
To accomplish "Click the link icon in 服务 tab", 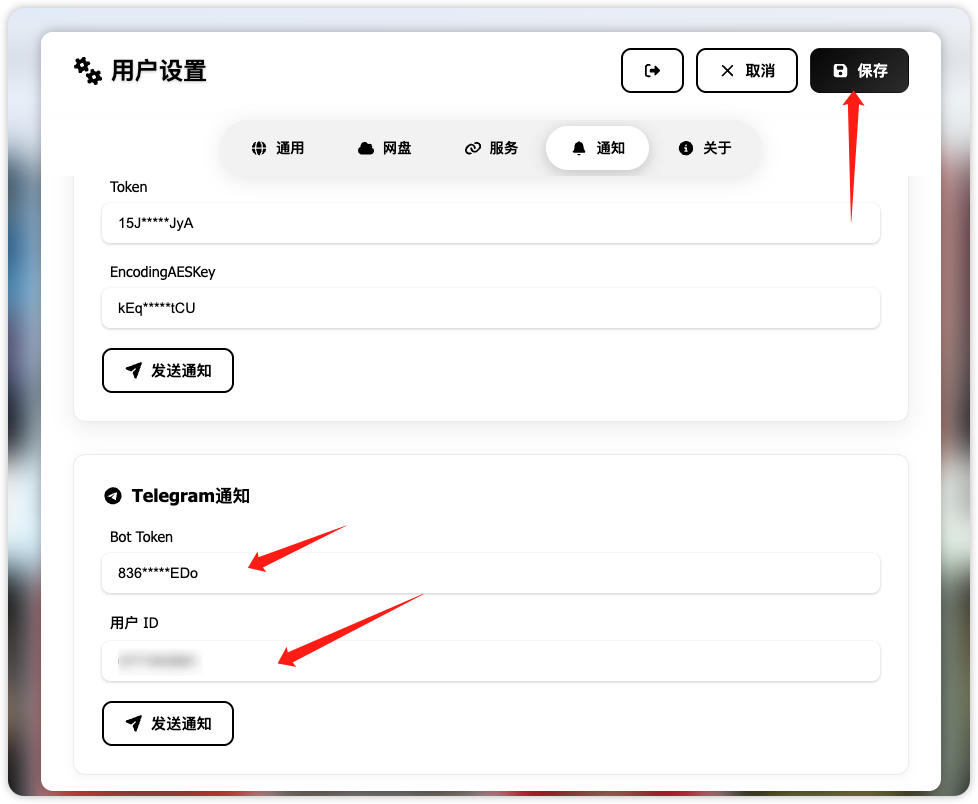I will (473, 148).
